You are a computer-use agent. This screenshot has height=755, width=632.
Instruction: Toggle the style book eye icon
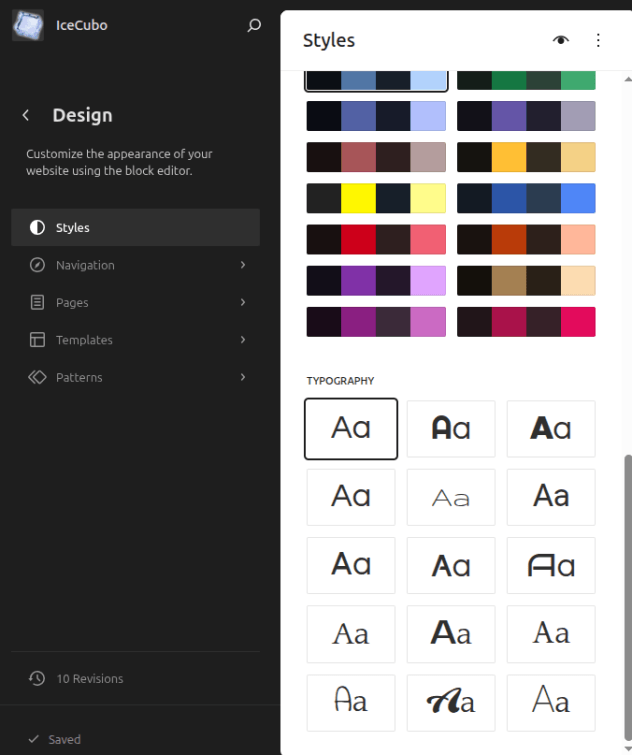tap(561, 40)
